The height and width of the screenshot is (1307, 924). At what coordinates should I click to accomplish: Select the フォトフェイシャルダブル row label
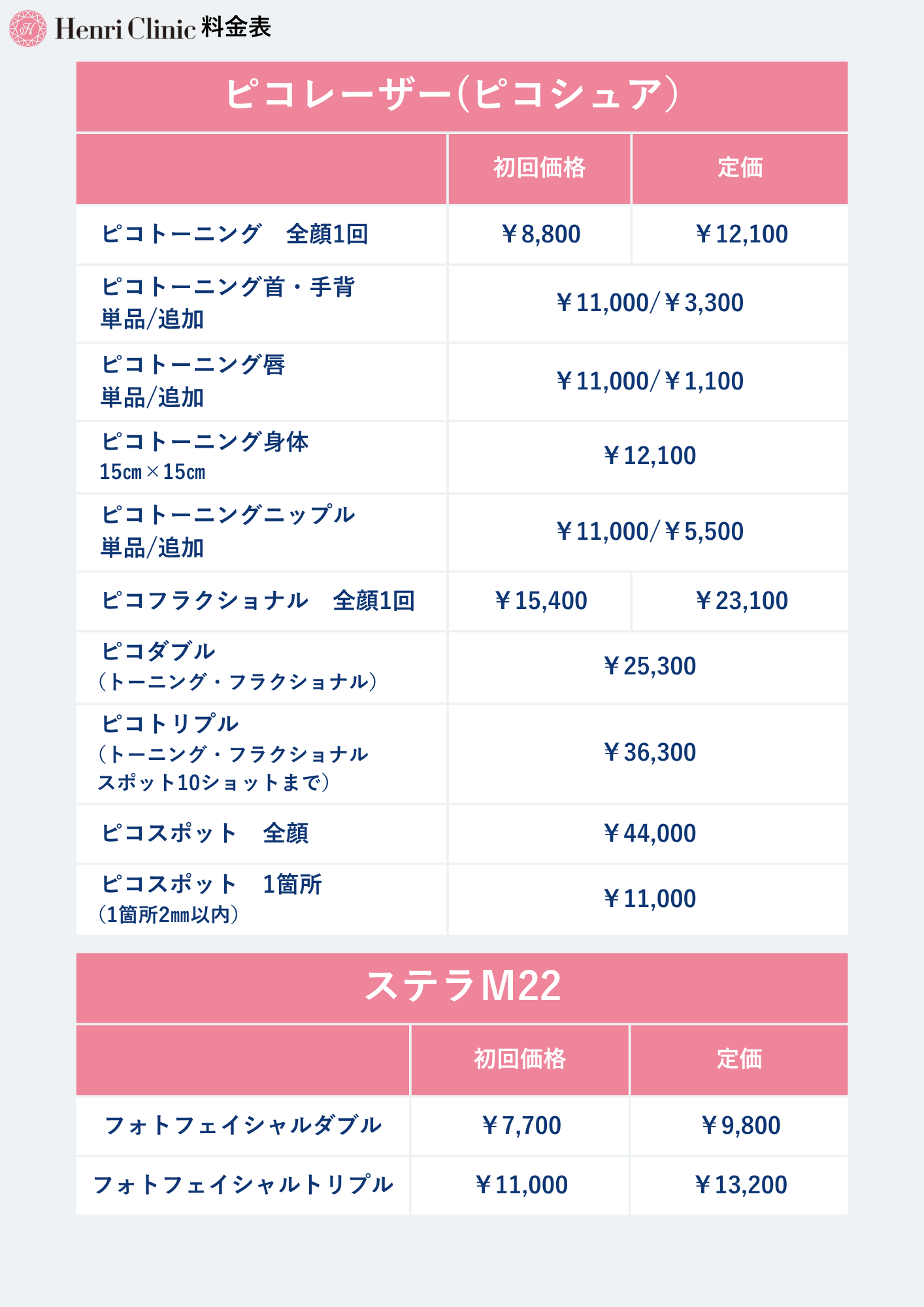(x=243, y=1125)
